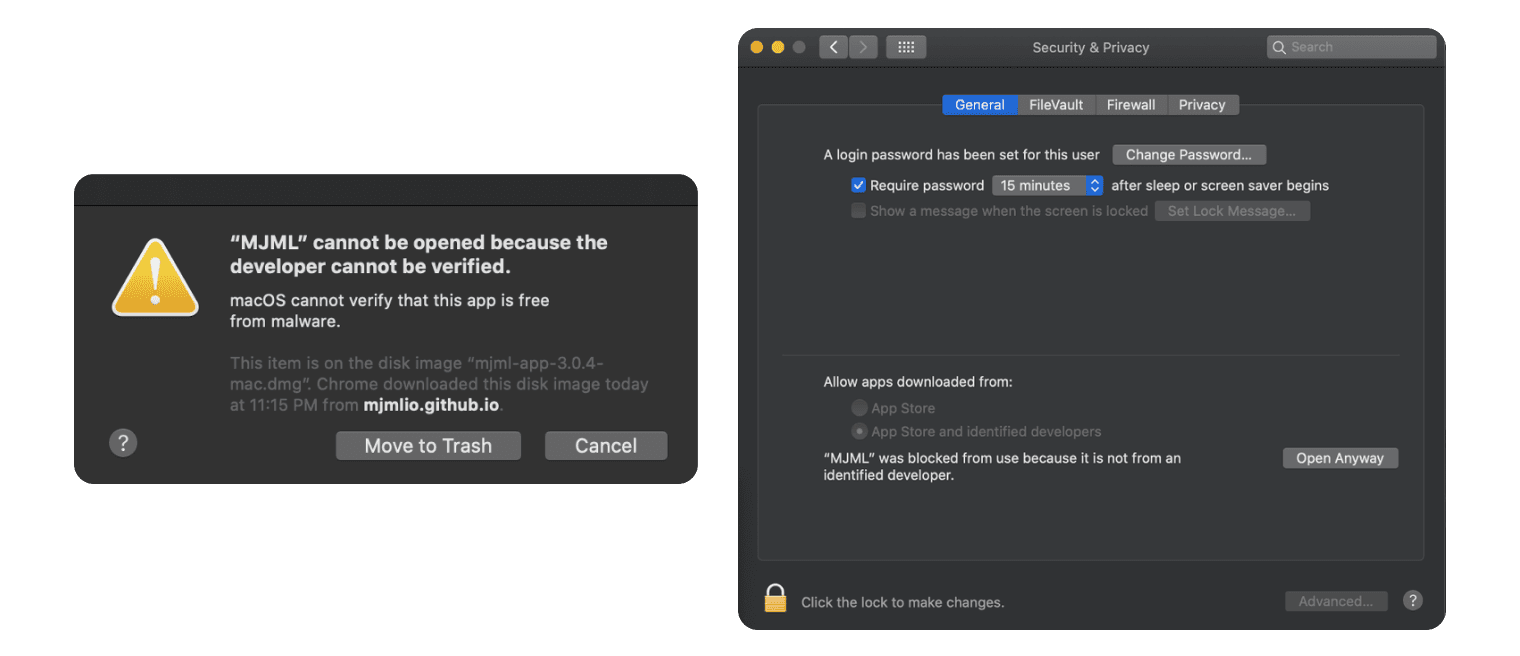Move MJML app to Trash
This screenshot has height=656, width=1520.
(428, 446)
